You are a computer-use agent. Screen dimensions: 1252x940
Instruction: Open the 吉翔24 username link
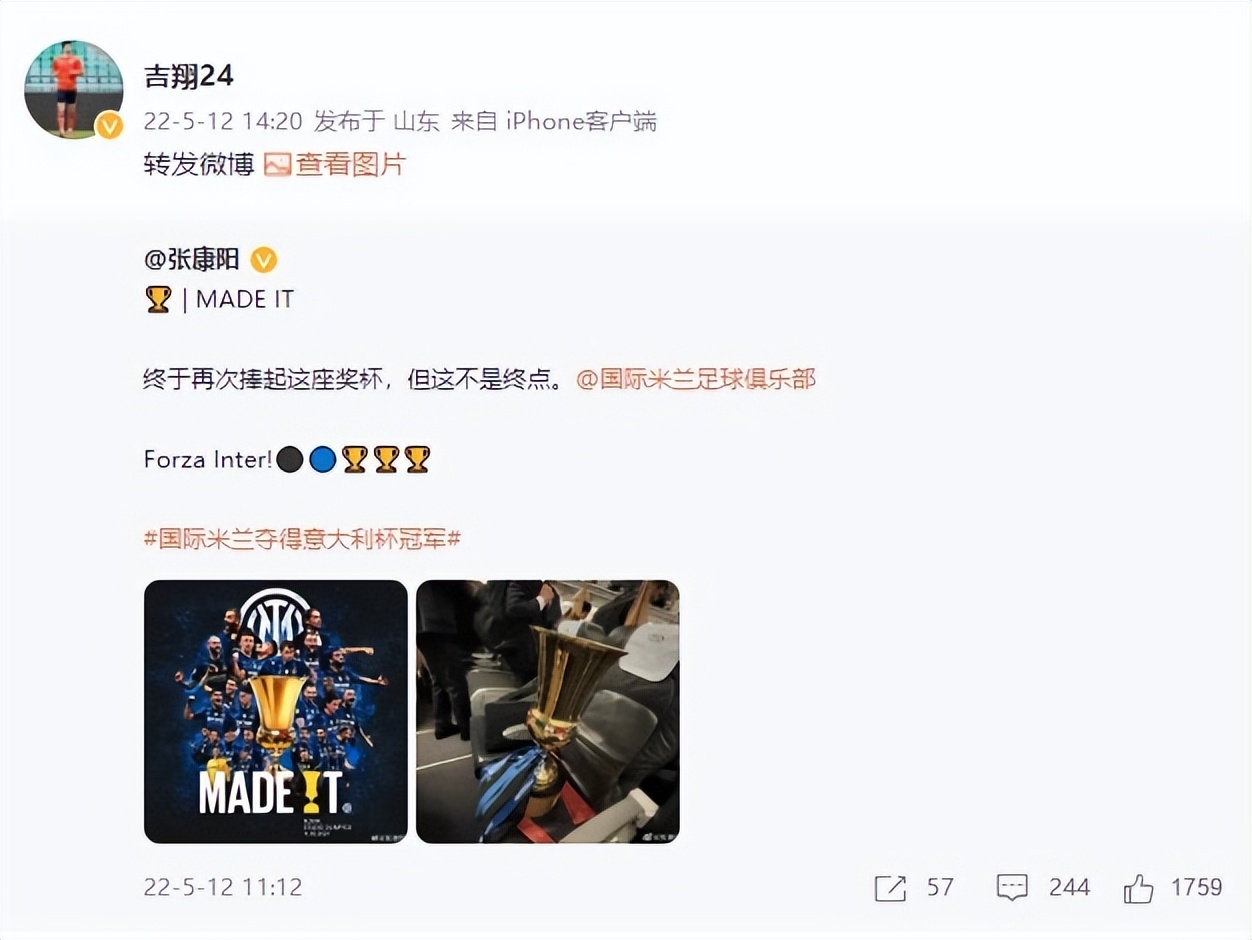188,76
